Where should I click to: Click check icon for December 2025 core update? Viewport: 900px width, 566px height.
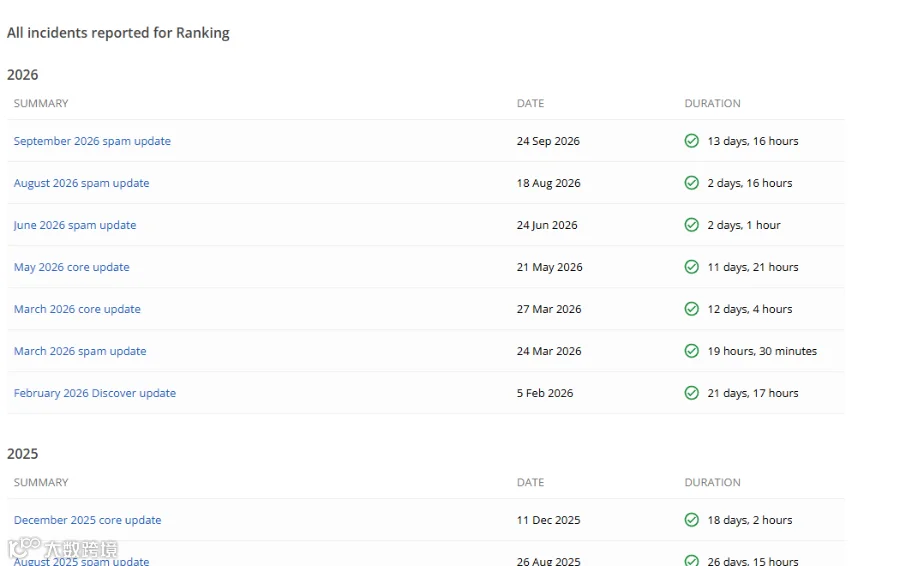(x=692, y=520)
